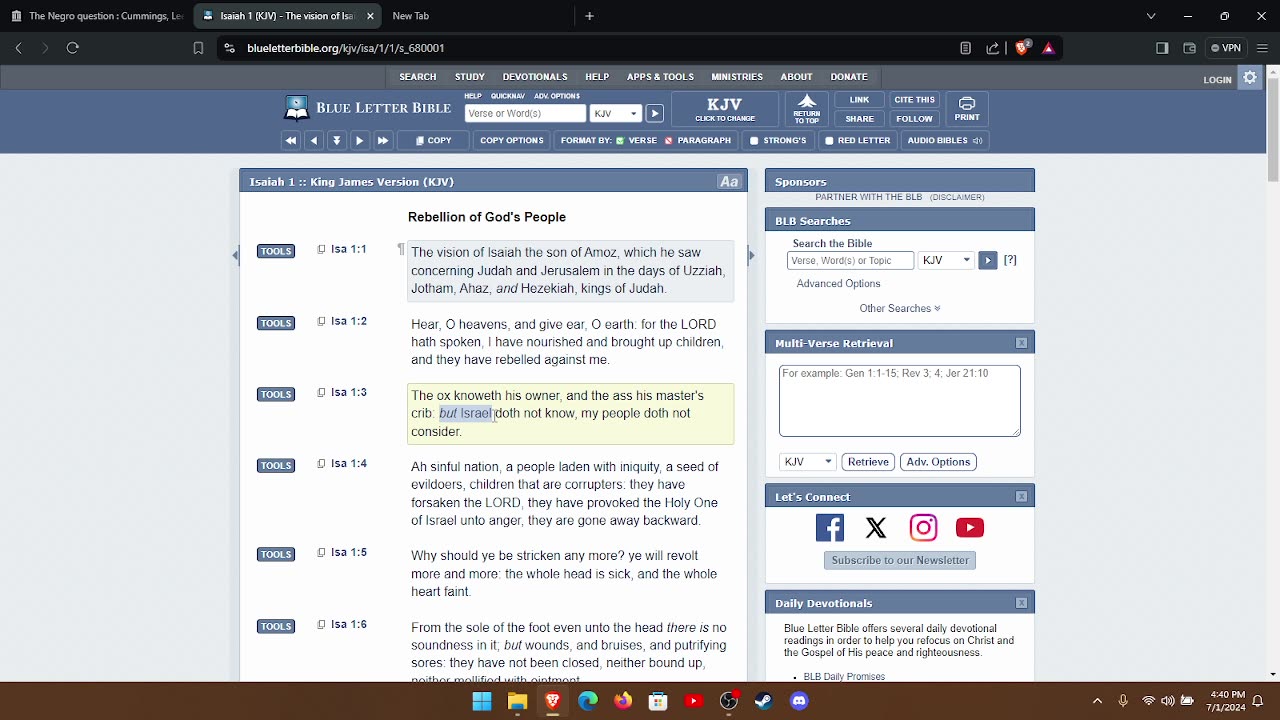This screenshot has width=1280, height=720.
Task: Click Windows Start button
Action: (482, 701)
